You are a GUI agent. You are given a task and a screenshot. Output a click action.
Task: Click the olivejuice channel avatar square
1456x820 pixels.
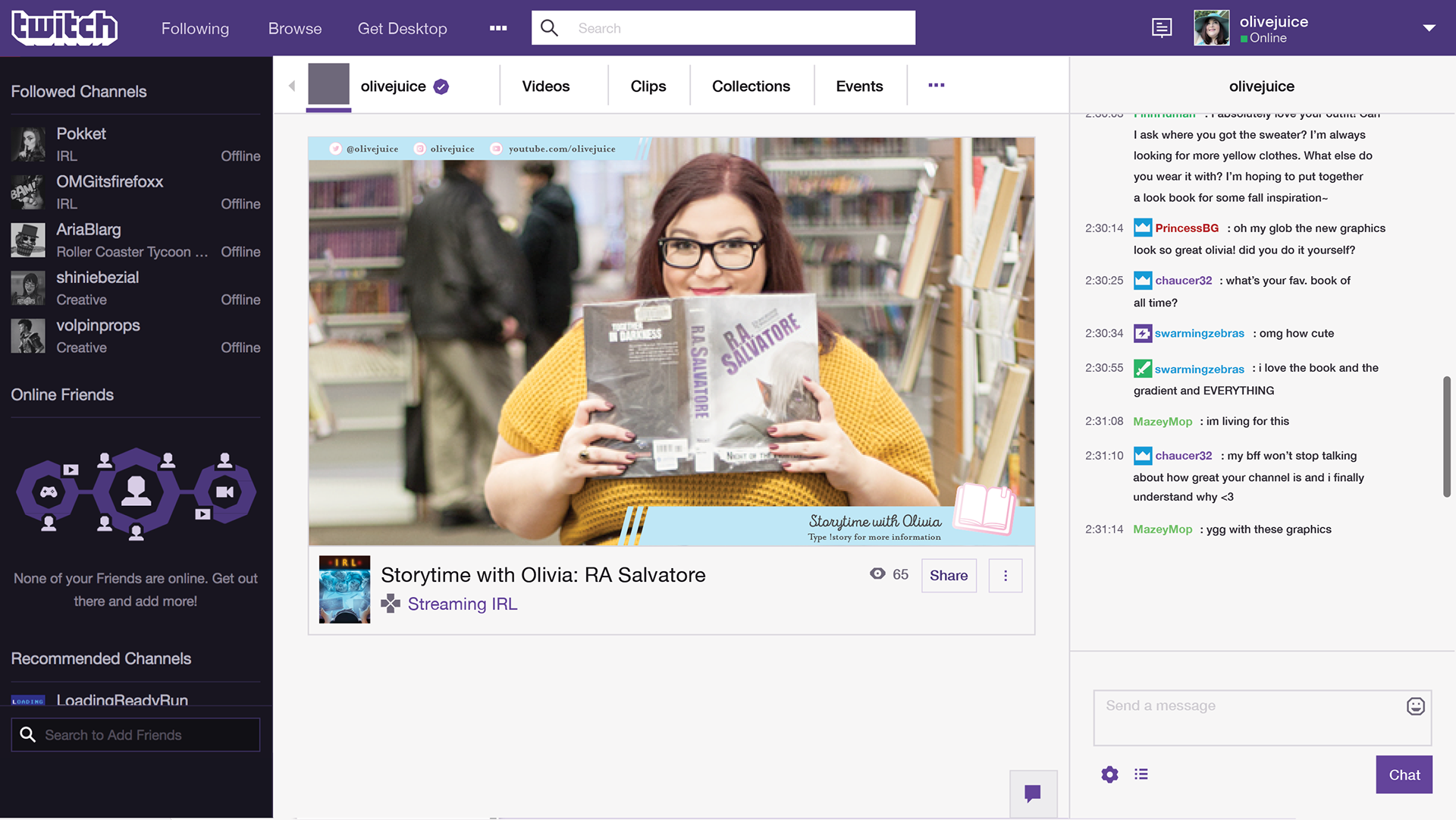[x=328, y=84]
